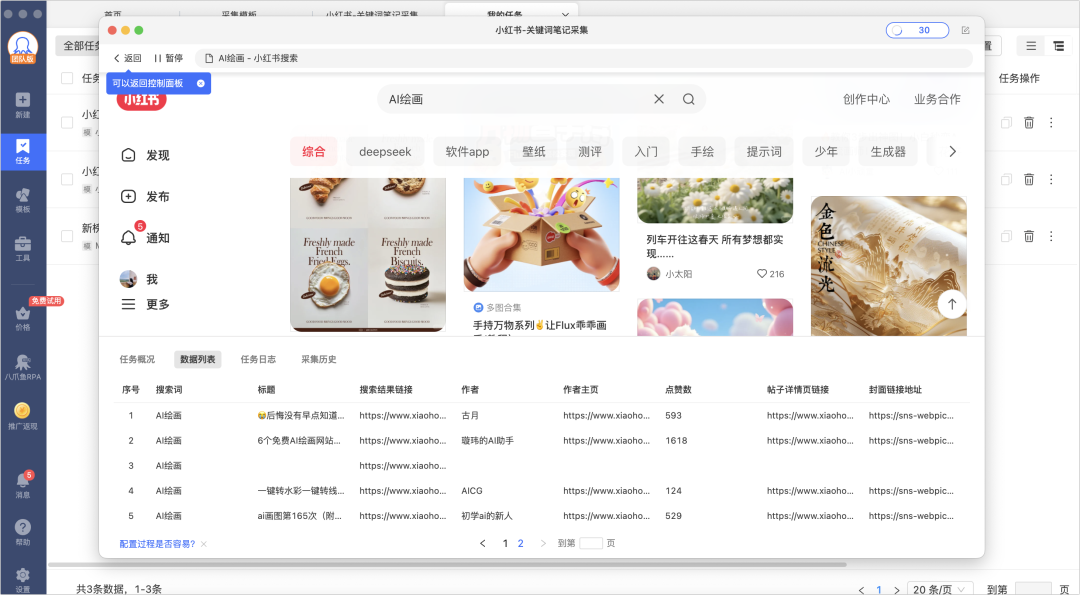This screenshot has height=595, width=1080.
Task: Open 创作中心 link
Action: (x=866, y=99)
